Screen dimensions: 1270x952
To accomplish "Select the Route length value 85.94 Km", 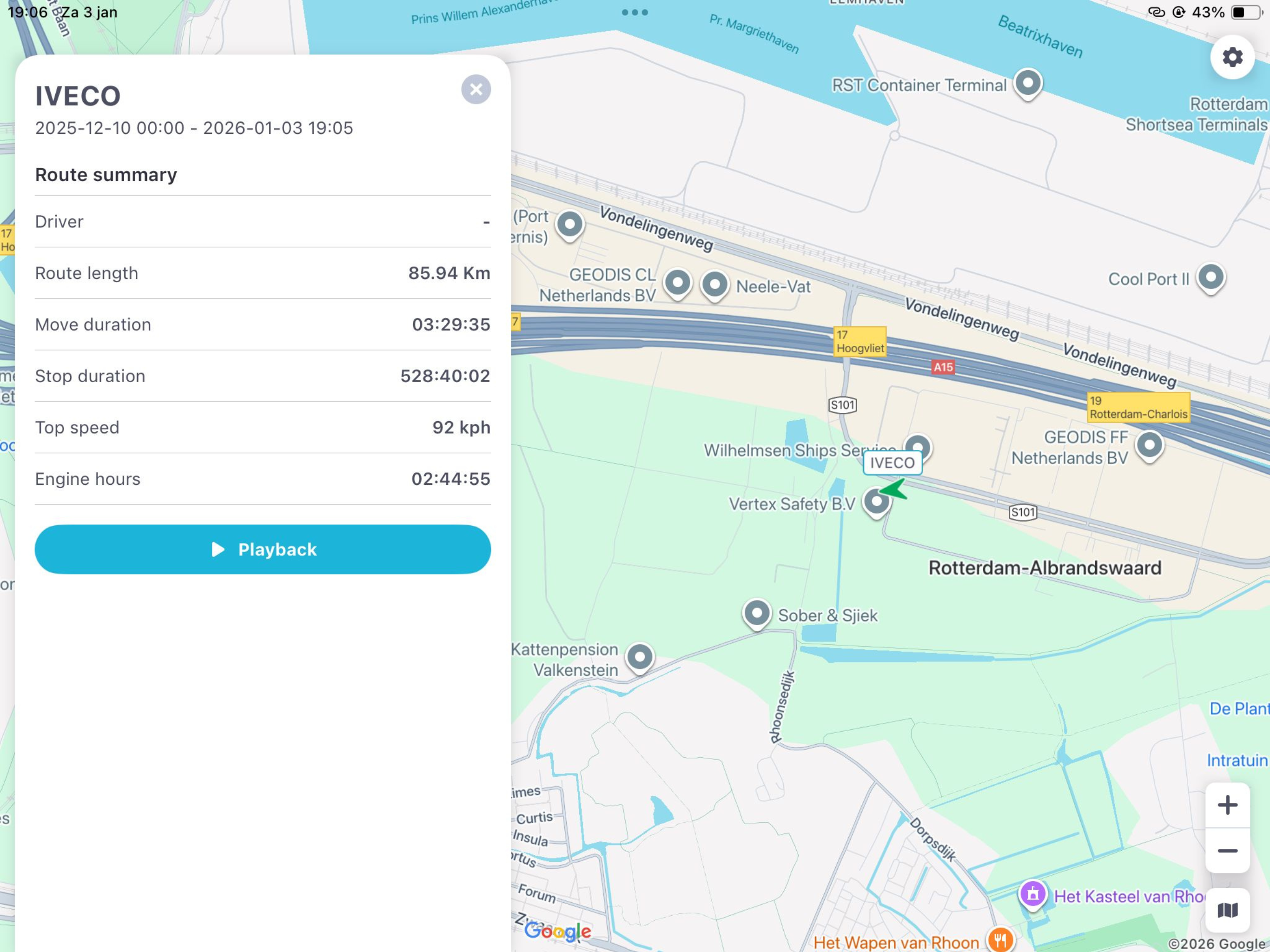I will 449,273.
